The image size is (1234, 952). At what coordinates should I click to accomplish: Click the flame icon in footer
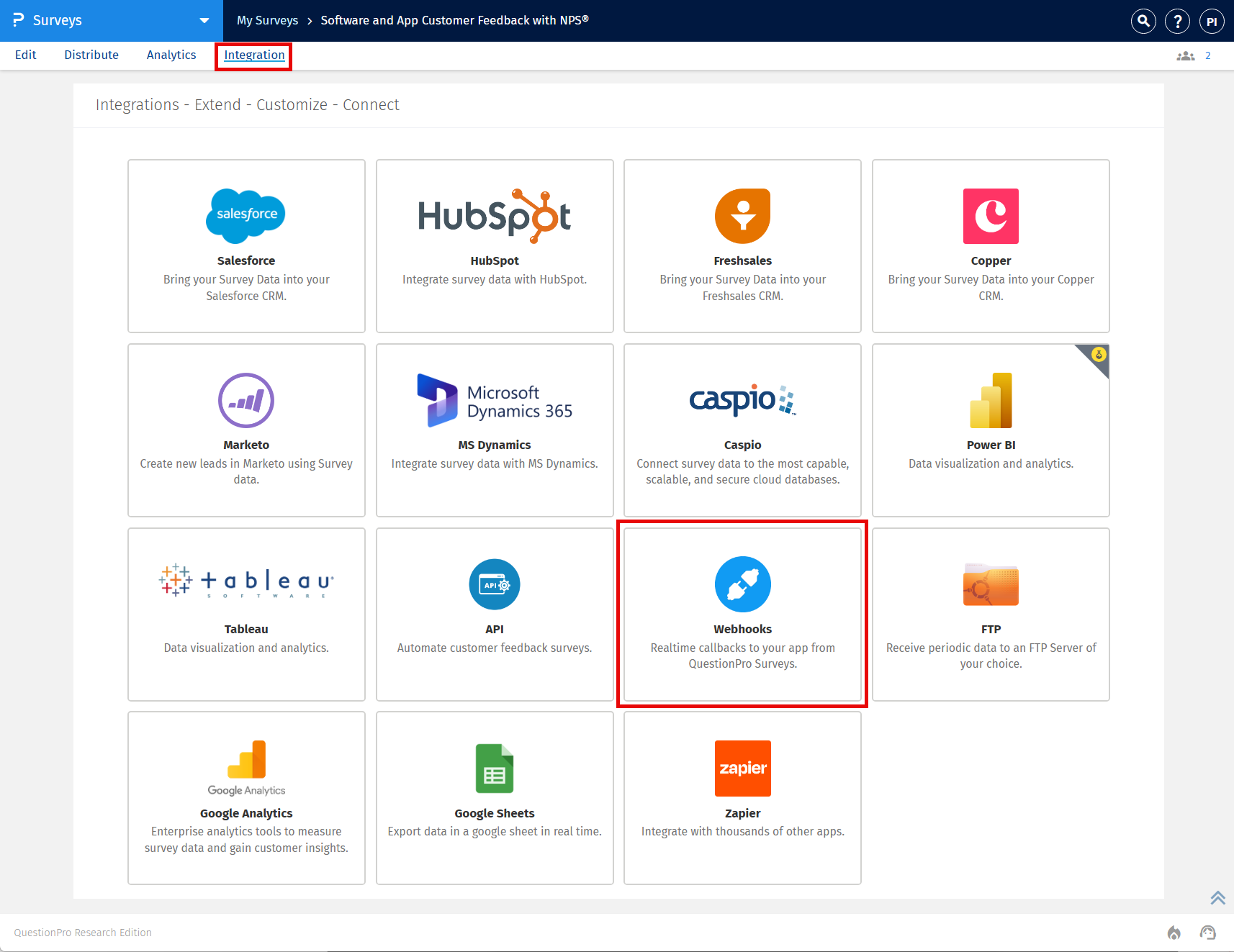click(1174, 933)
